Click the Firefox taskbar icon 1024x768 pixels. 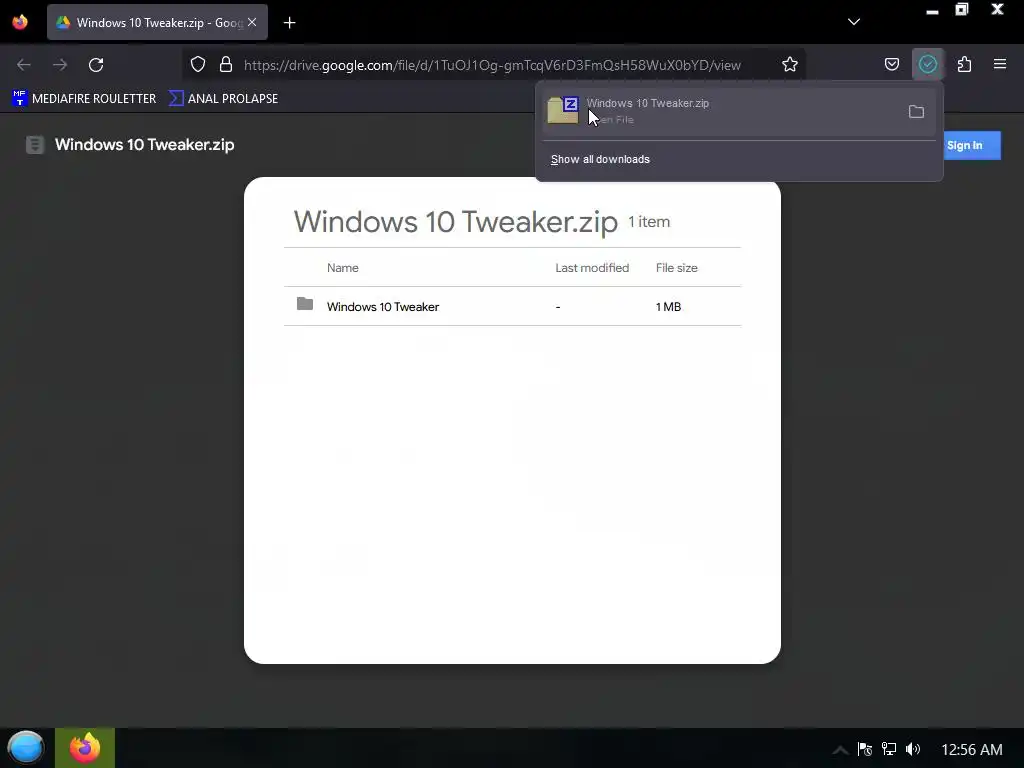85,748
